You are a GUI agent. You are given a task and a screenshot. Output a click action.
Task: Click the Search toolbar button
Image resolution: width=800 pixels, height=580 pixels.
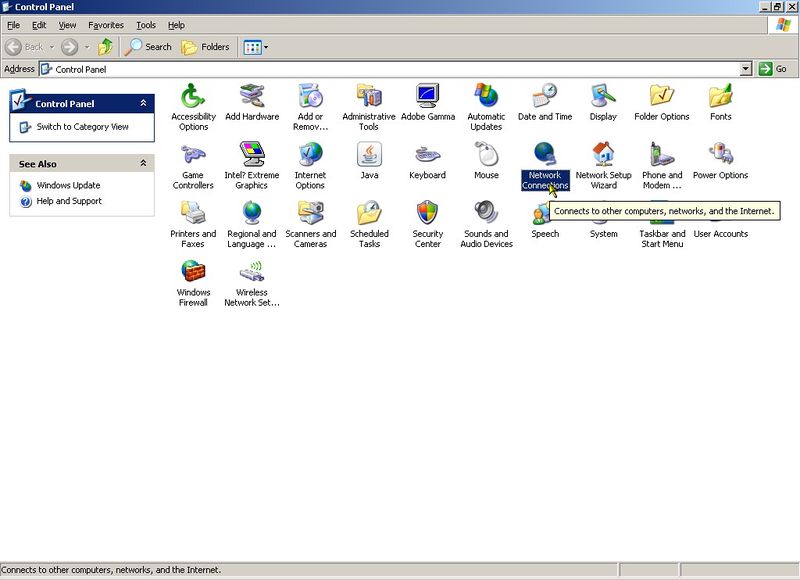point(148,47)
